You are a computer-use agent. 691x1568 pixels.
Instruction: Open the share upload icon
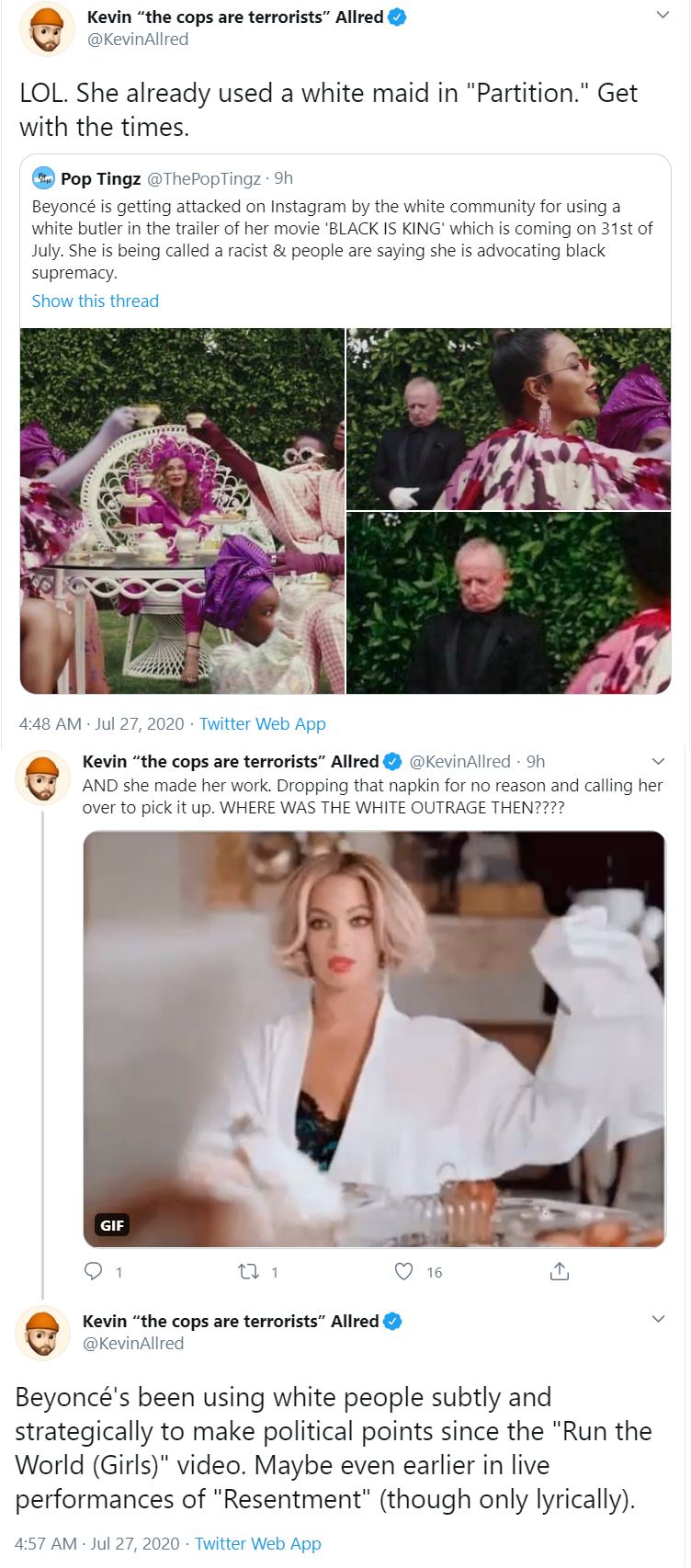[x=560, y=1271]
